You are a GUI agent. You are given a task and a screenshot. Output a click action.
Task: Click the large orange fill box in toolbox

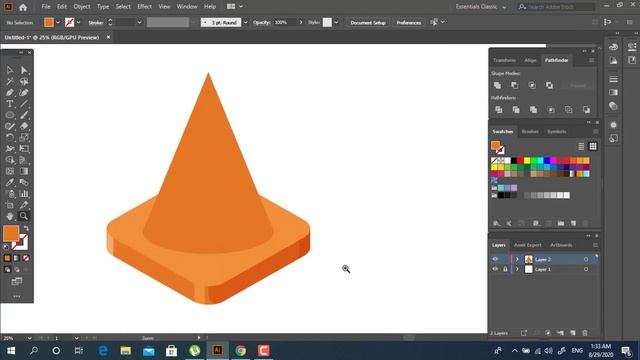pos(11,233)
